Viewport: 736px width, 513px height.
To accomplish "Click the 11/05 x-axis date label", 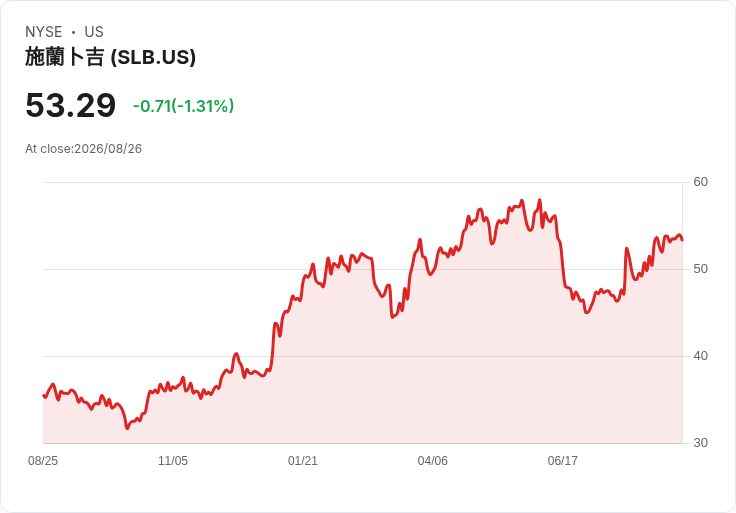I will 173,461.
